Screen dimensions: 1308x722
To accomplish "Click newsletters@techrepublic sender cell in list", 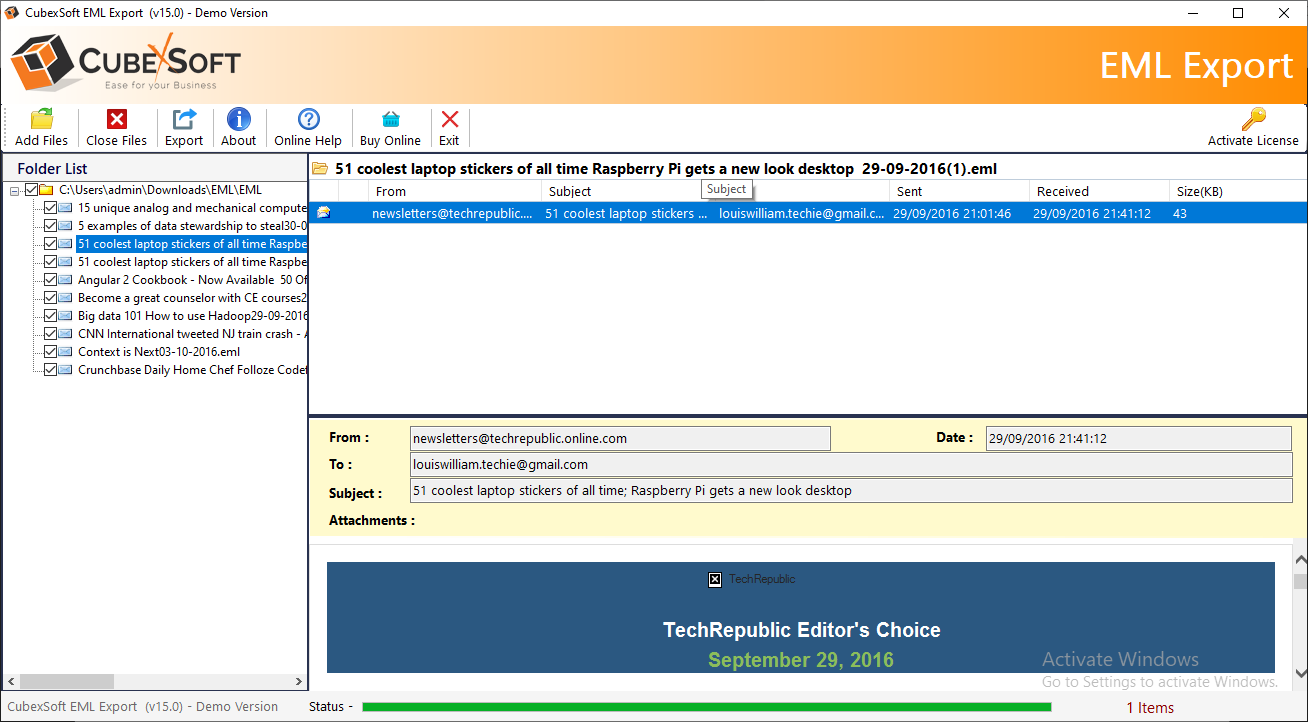I will (452, 213).
